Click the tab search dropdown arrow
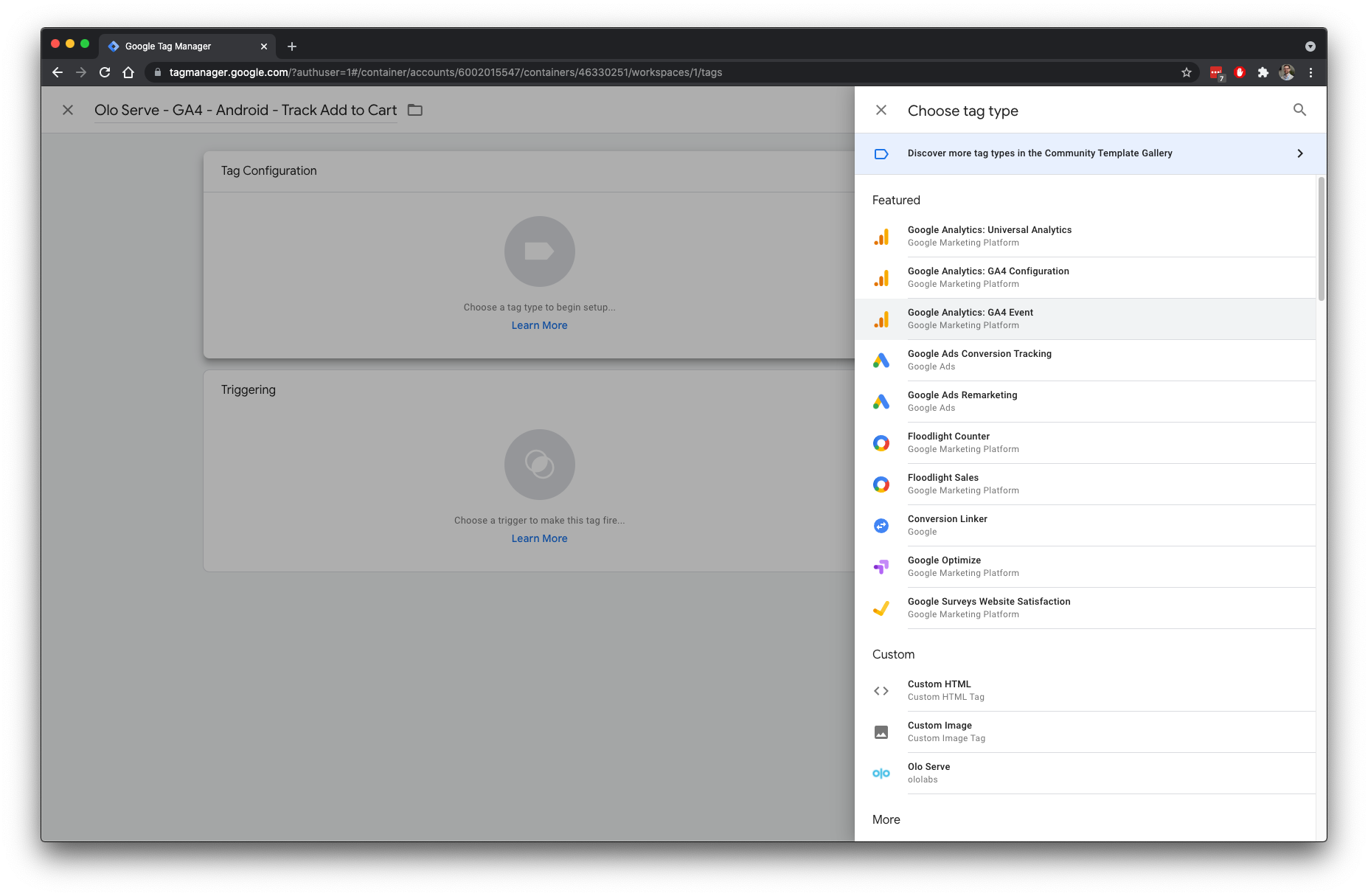This screenshot has height=896, width=1368. click(x=1310, y=46)
